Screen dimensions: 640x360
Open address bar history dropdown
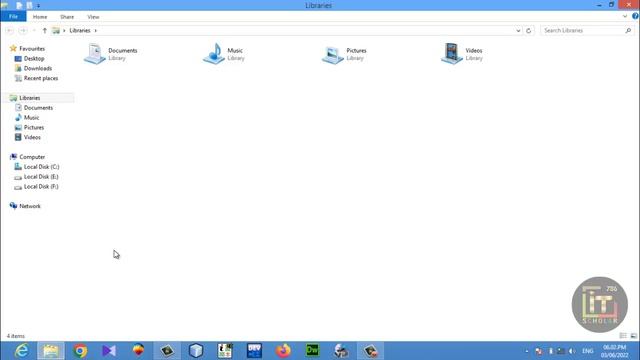(x=518, y=31)
